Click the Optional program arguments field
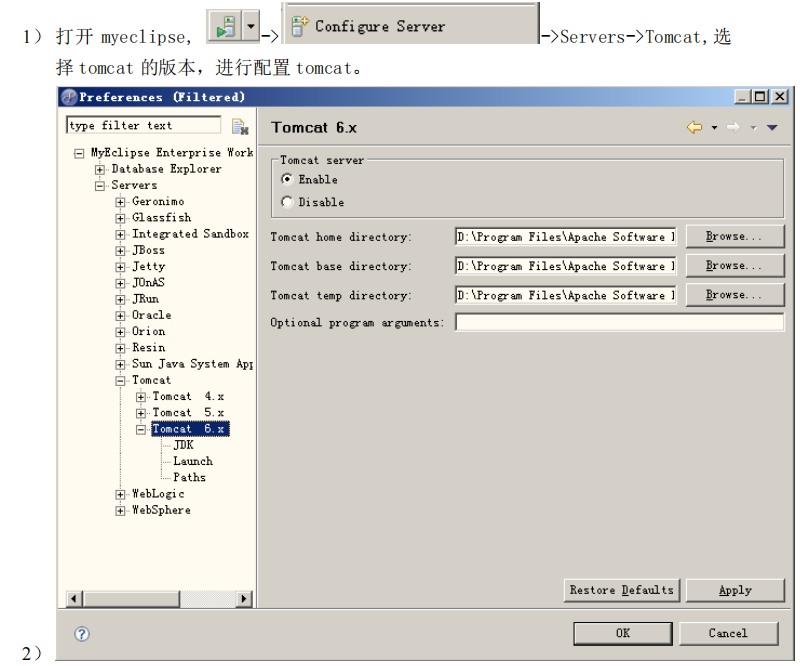This screenshot has height=666, width=803. tap(619, 322)
